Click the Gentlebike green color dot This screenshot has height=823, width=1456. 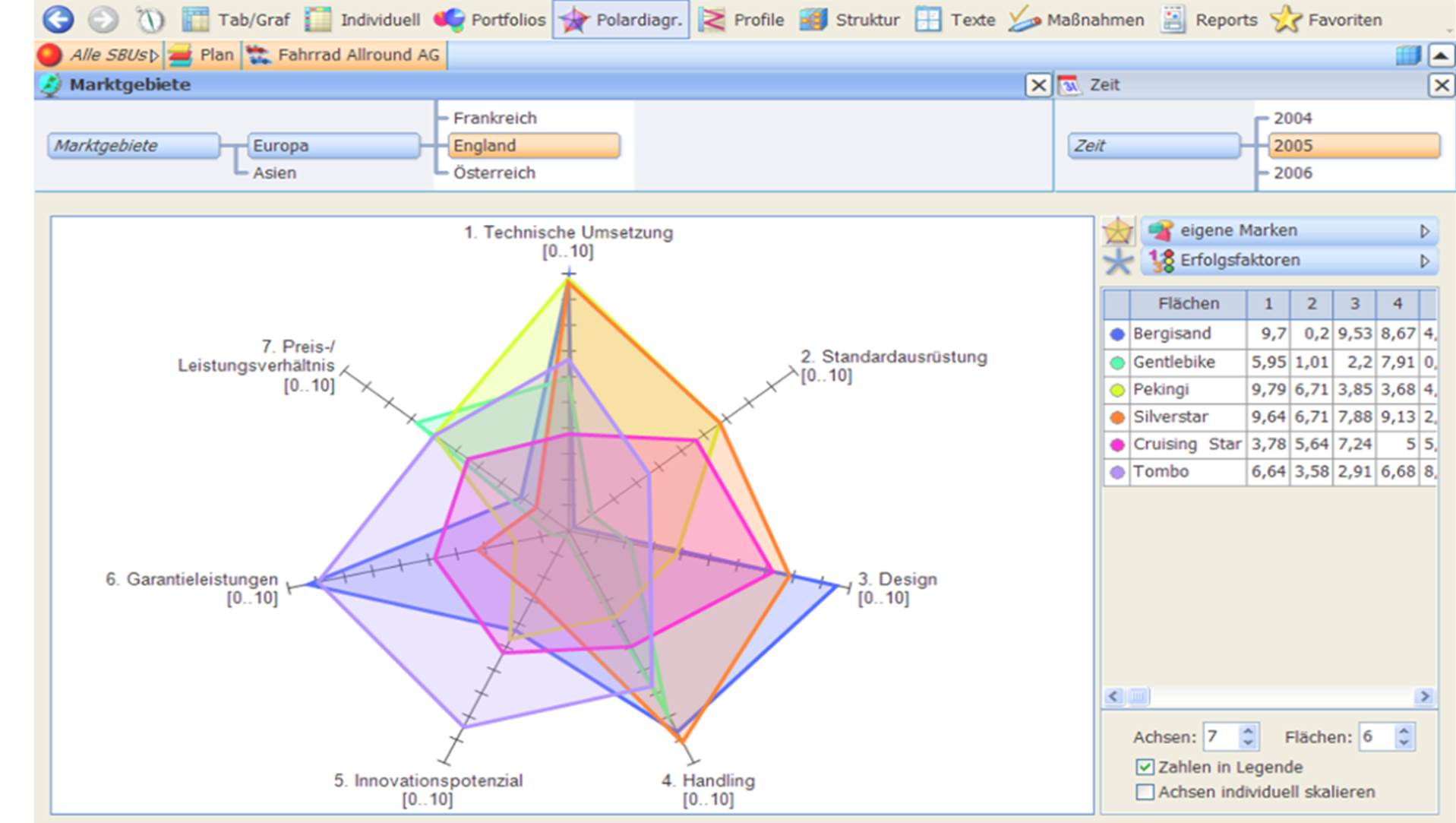tap(1117, 362)
